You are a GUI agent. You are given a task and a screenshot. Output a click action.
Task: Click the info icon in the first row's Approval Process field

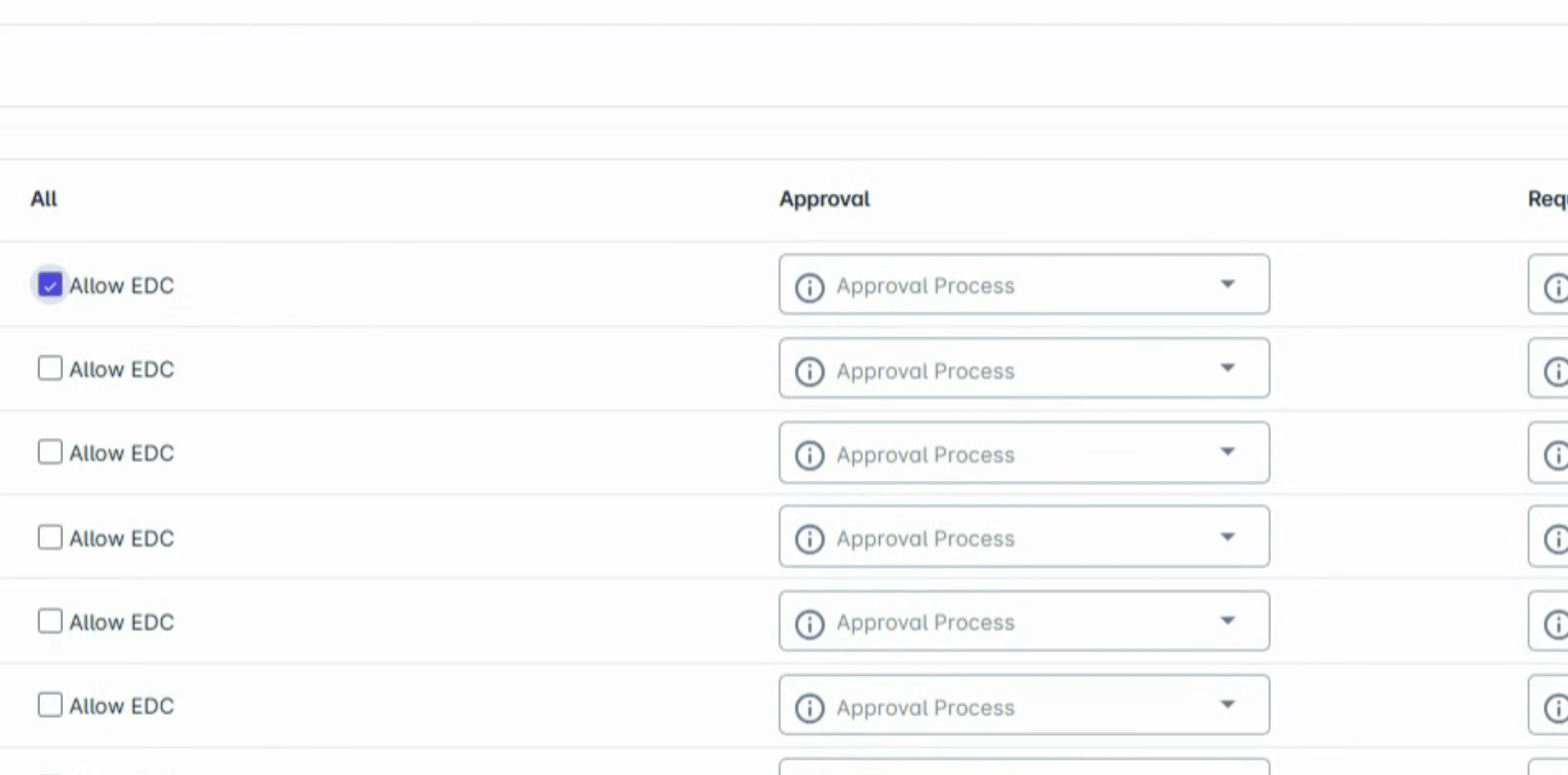(x=809, y=288)
